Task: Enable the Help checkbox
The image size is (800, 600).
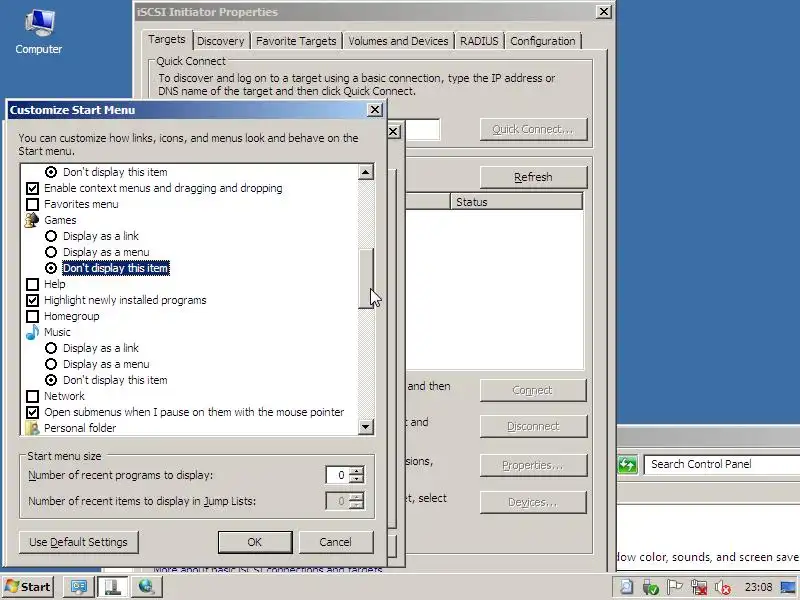Action: (x=32, y=284)
